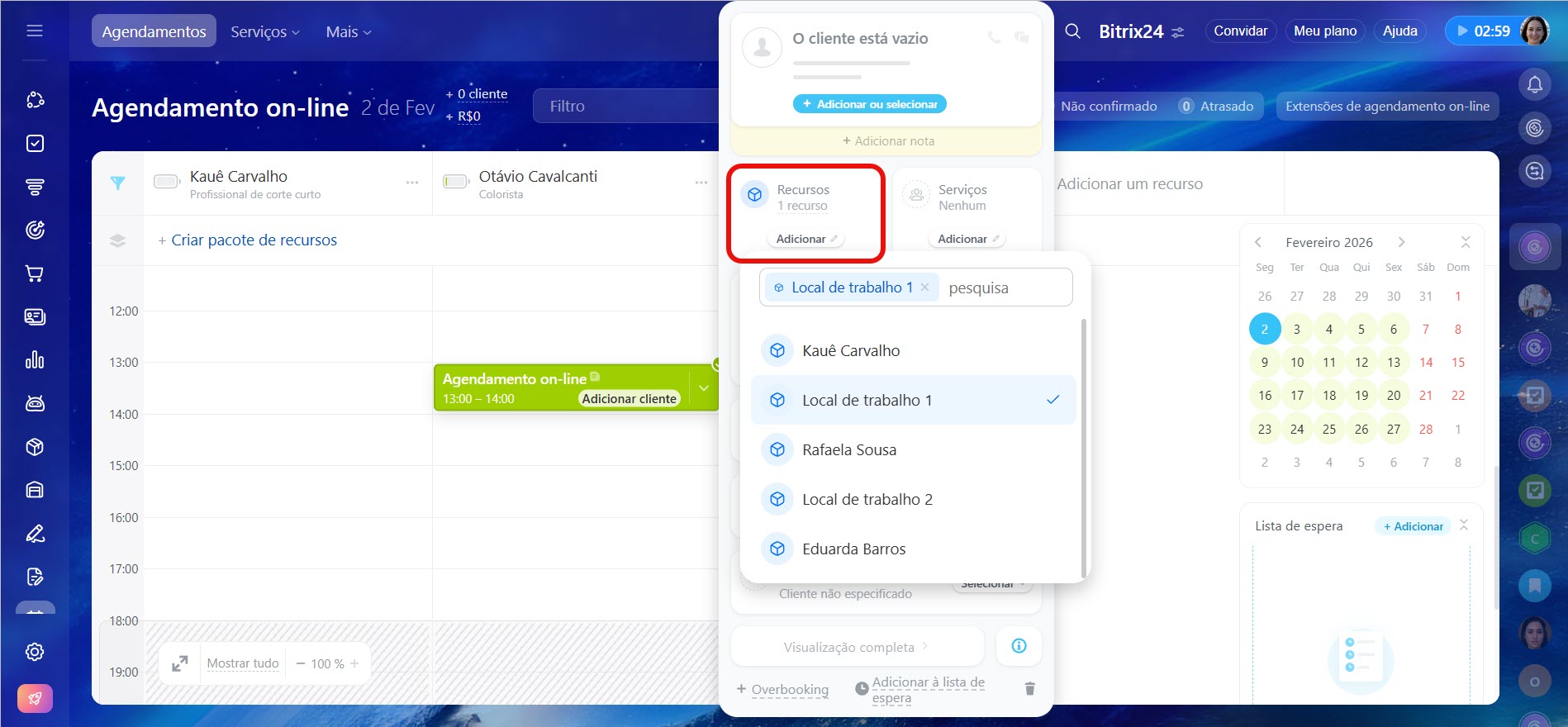Select Kauê Carvalho in resource list
Screen dimensions: 1568x727
(851, 351)
